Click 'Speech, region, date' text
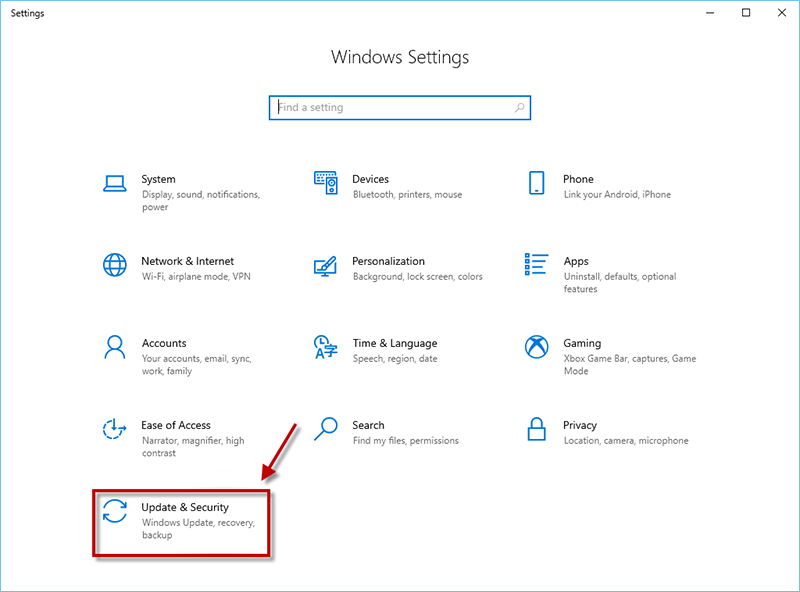Viewport: 800px width, 592px height. pyautogui.click(x=395, y=359)
